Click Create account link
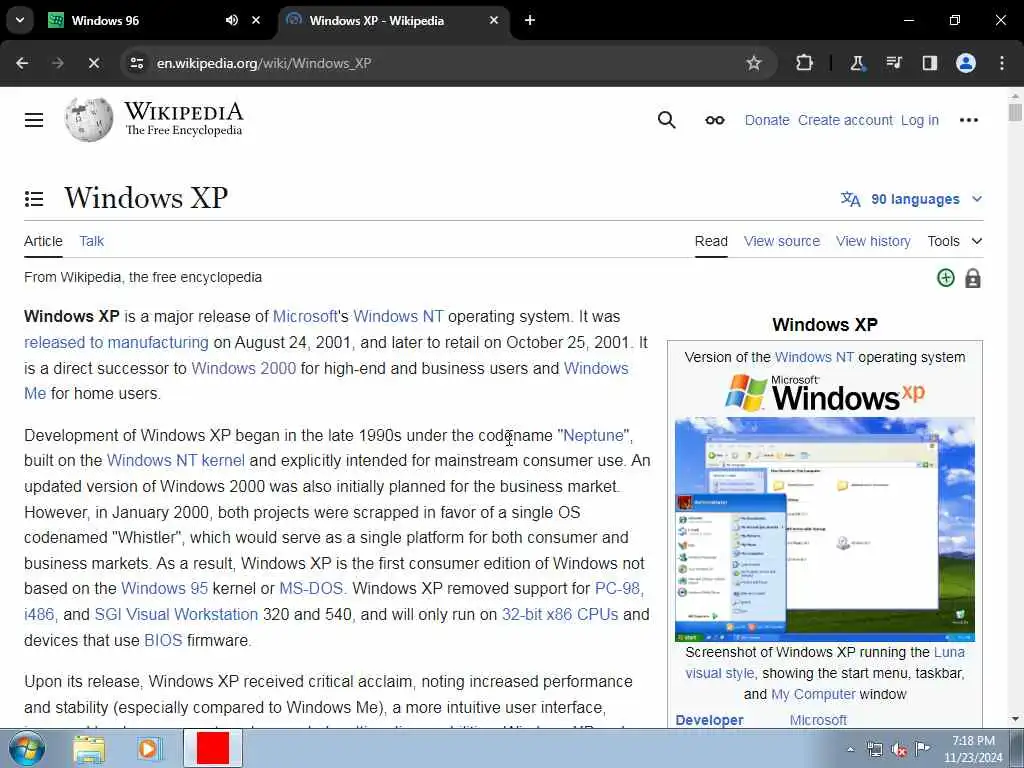 (845, 120)
